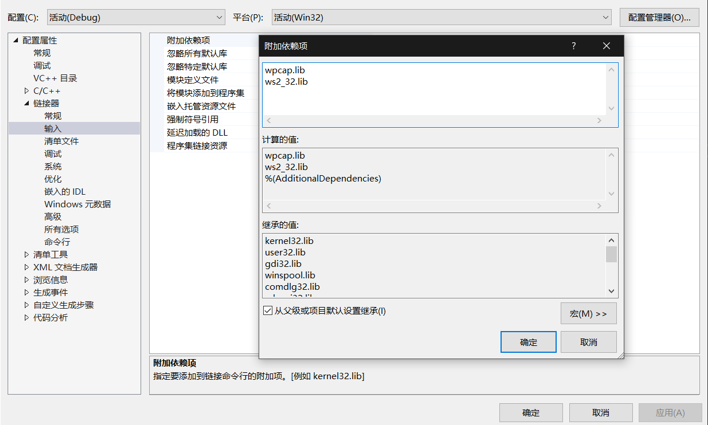Toggle 从父级或项目默认设置继承 checkbox
The width and height of the screenshot is (708, 425).
point(268,311)
